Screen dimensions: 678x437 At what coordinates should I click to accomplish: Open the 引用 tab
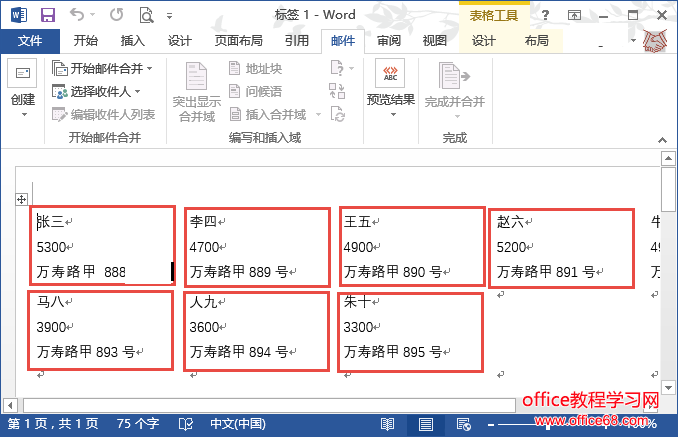(x=297, y=41)
